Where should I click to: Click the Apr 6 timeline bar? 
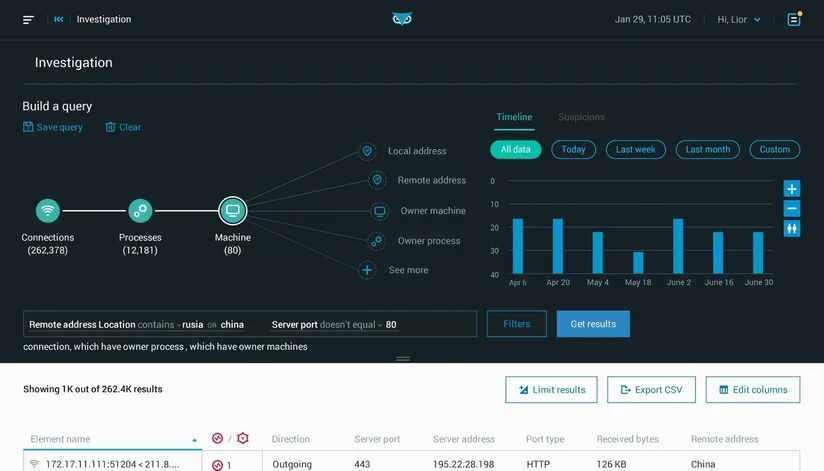pos(518,246)
